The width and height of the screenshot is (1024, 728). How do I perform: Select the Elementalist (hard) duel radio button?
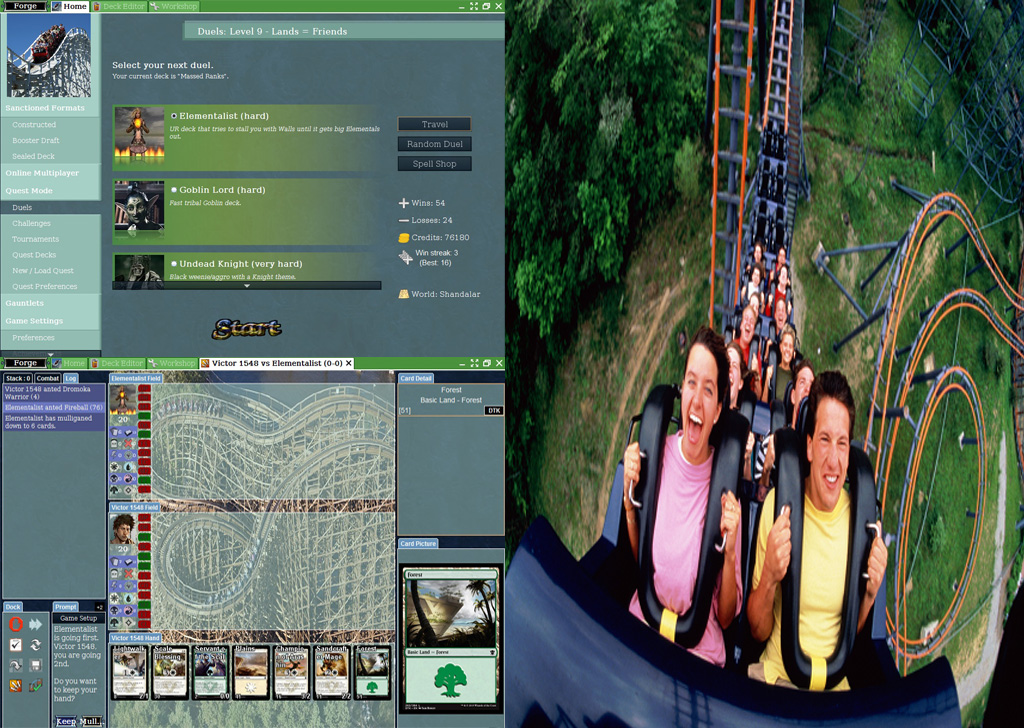pos(174,116)
